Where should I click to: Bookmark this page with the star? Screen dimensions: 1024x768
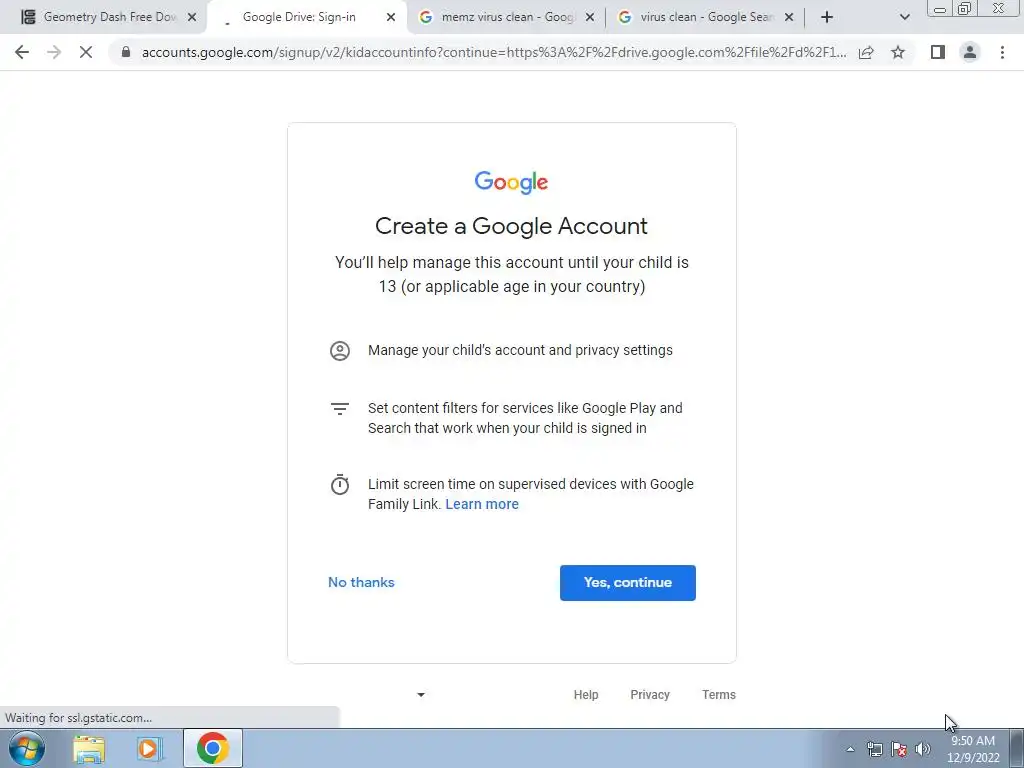click(x=898, y=52)
